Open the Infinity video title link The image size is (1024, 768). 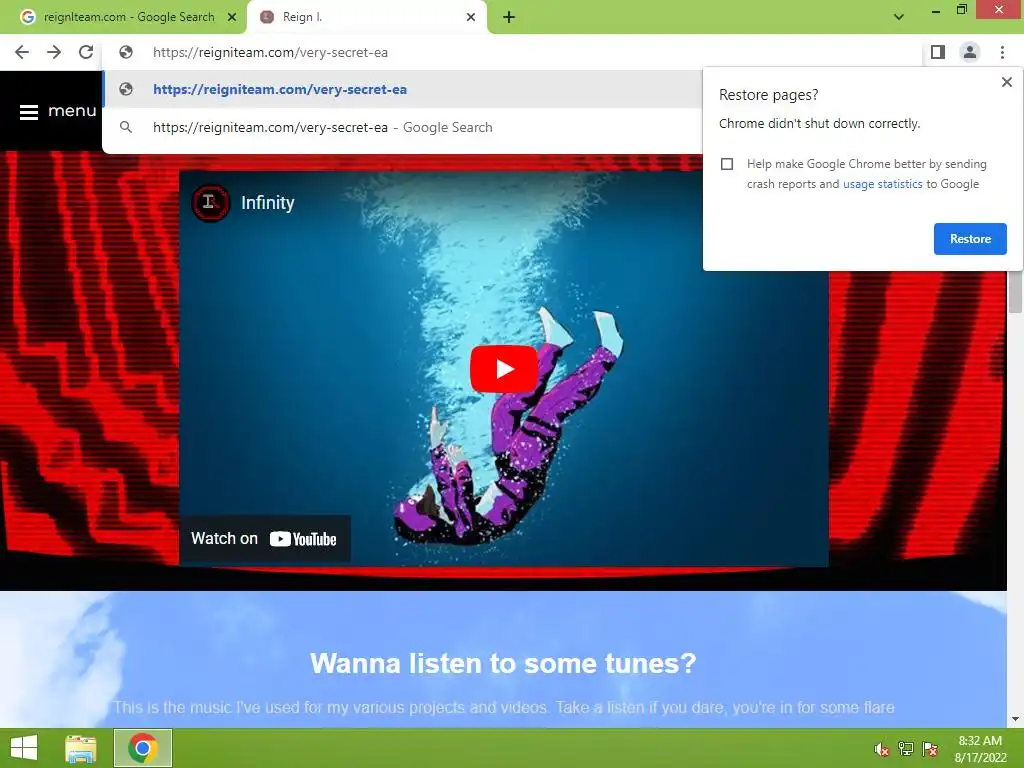pos(268,203)
